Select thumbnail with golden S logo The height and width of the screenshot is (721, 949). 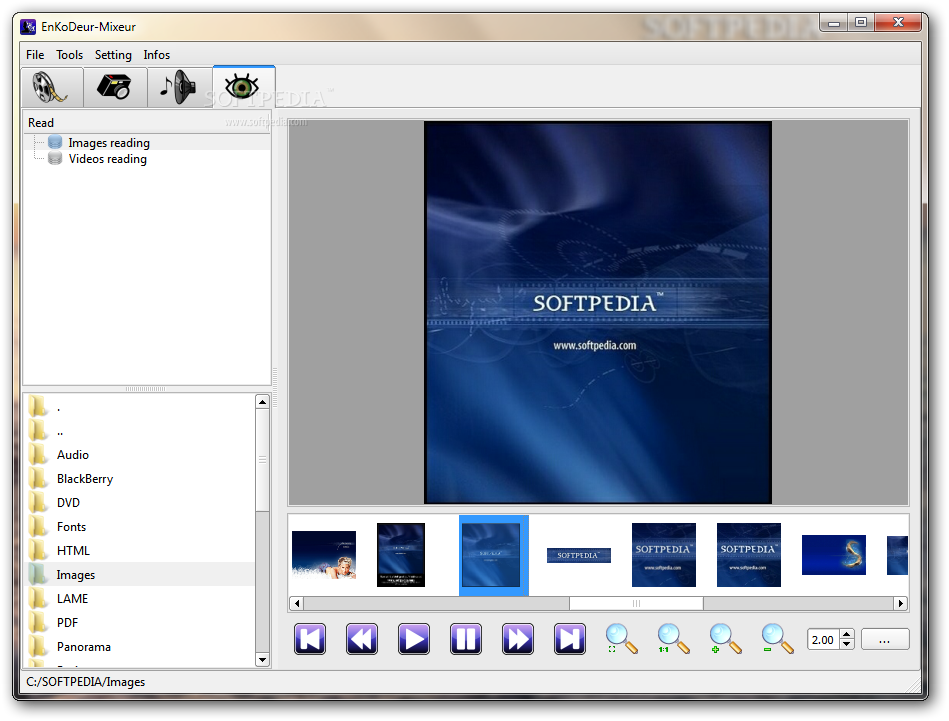pyautogui.click(x=834, y=555)
